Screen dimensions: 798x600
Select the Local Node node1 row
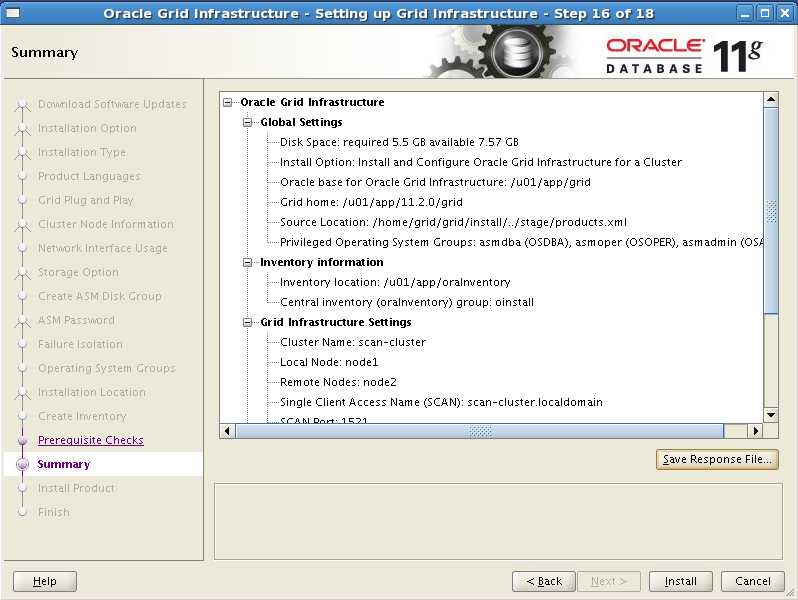(329, 362)
